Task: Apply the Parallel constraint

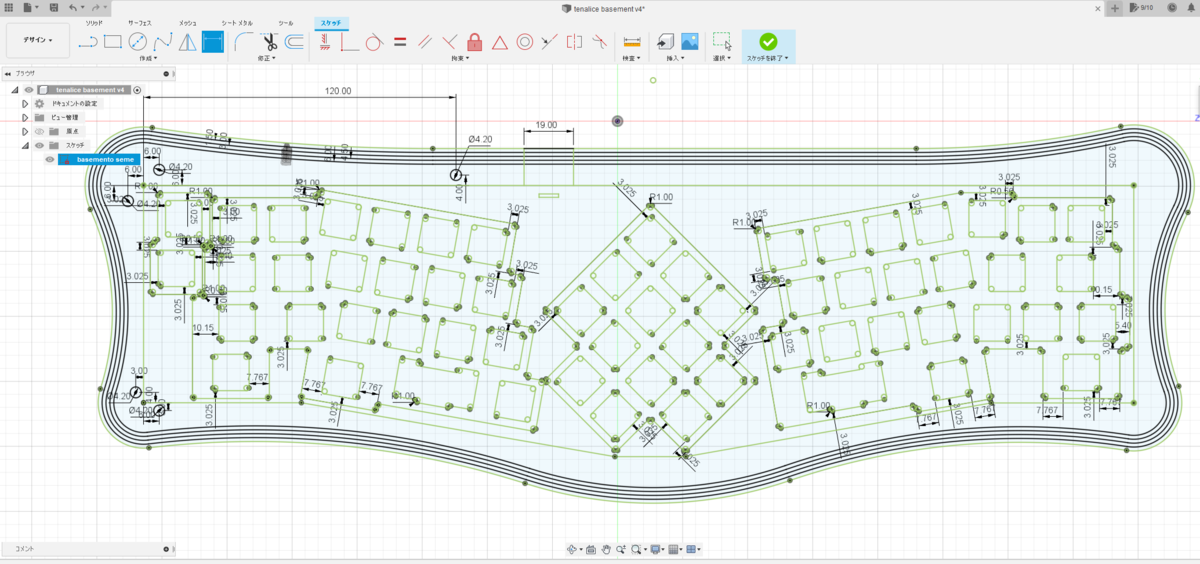Action: tap(425, 42)
